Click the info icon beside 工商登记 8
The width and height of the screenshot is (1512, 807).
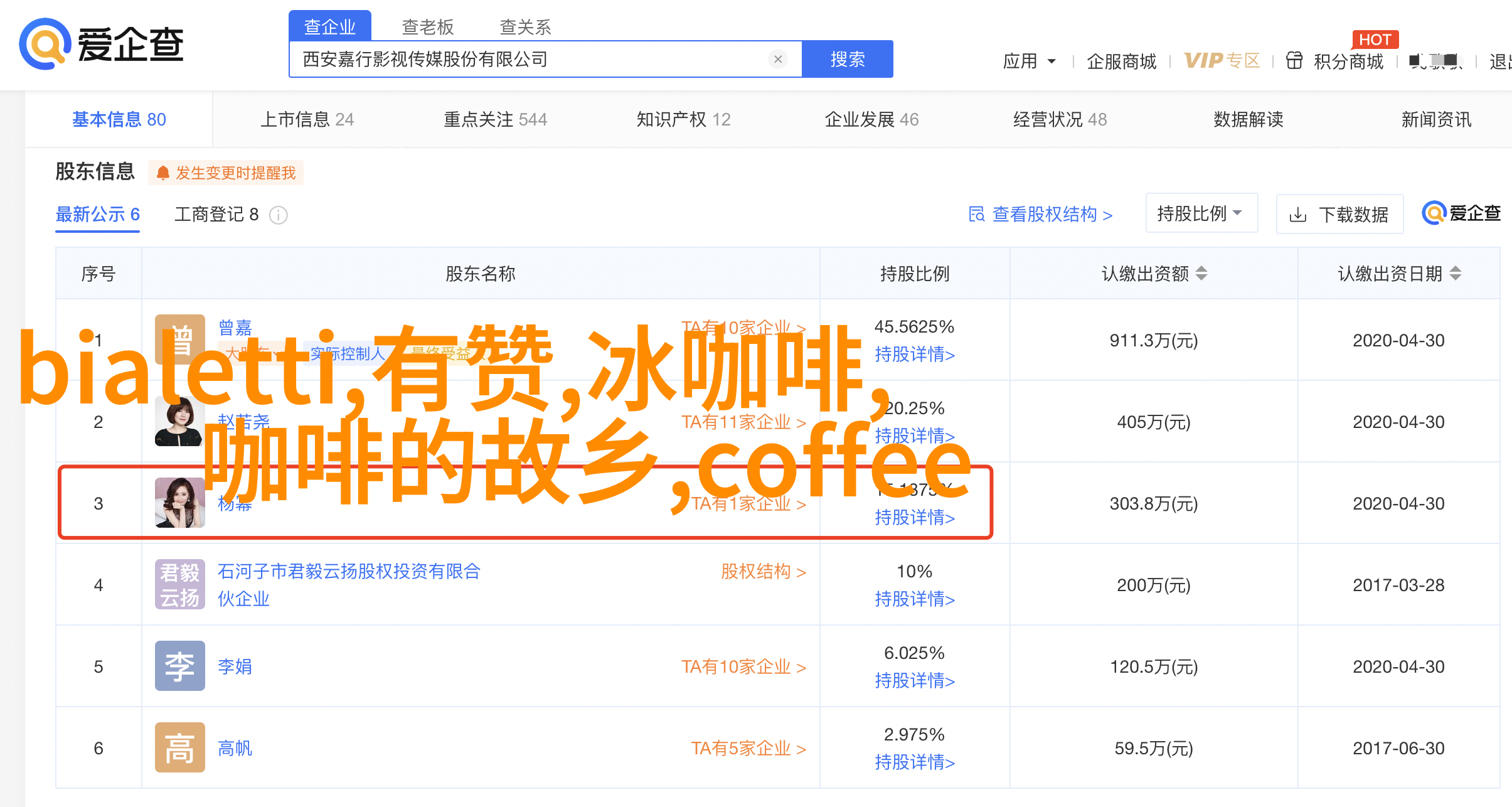(x=279, y=215)
